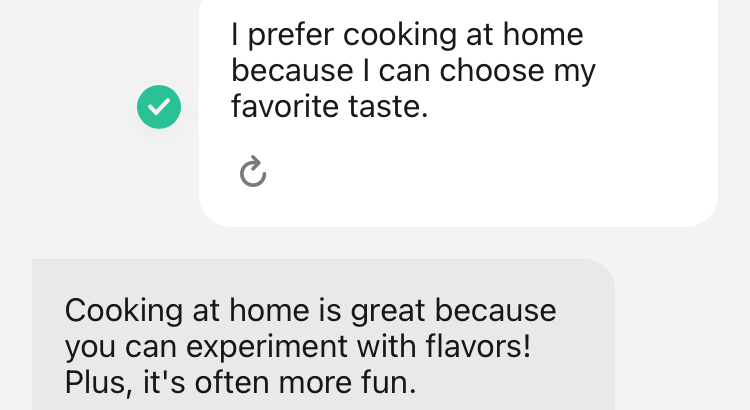
Task: Tap the line "you can experiment with flavors!"
Action: point(297,346)
